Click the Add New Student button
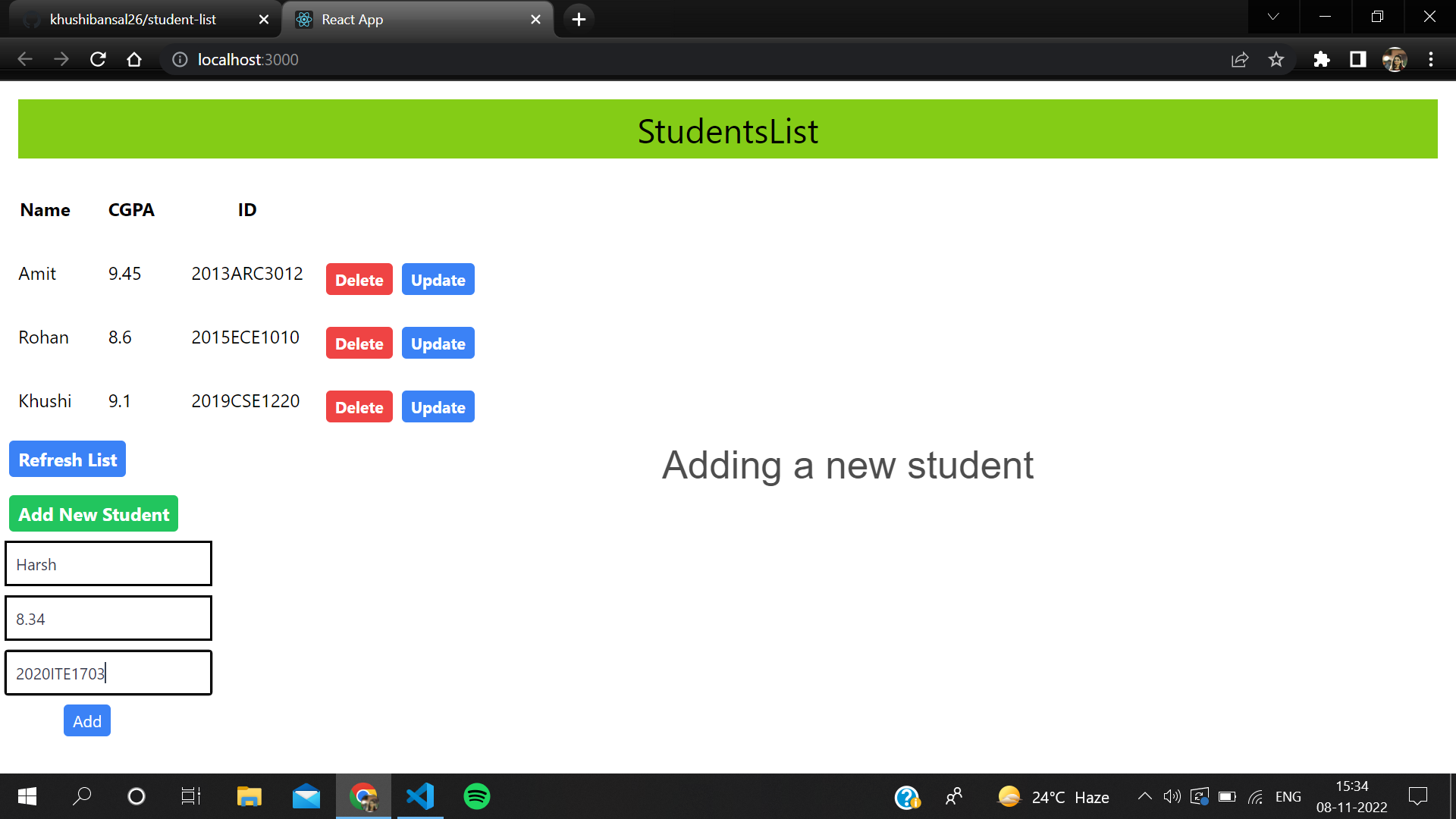 (93, 513)
